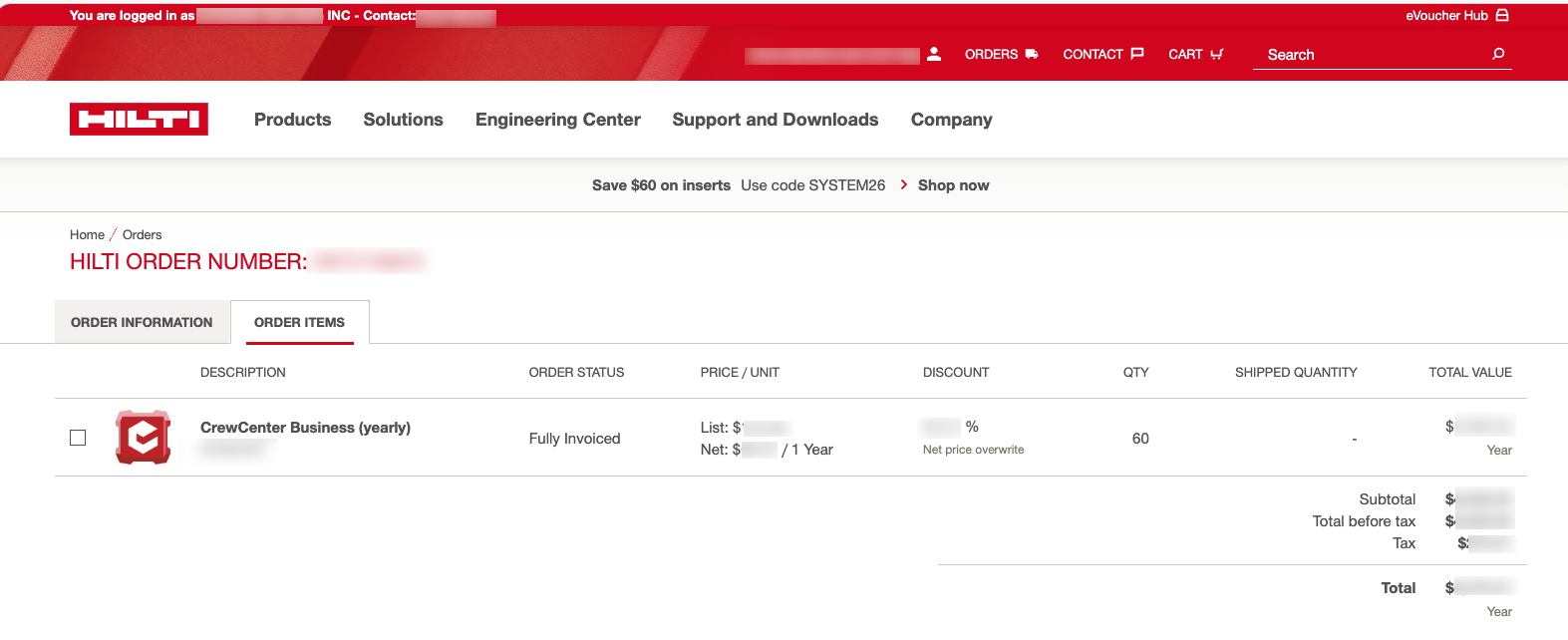Open Support and Downloads menu
The image size is (1568, 640).
(776, 120)
